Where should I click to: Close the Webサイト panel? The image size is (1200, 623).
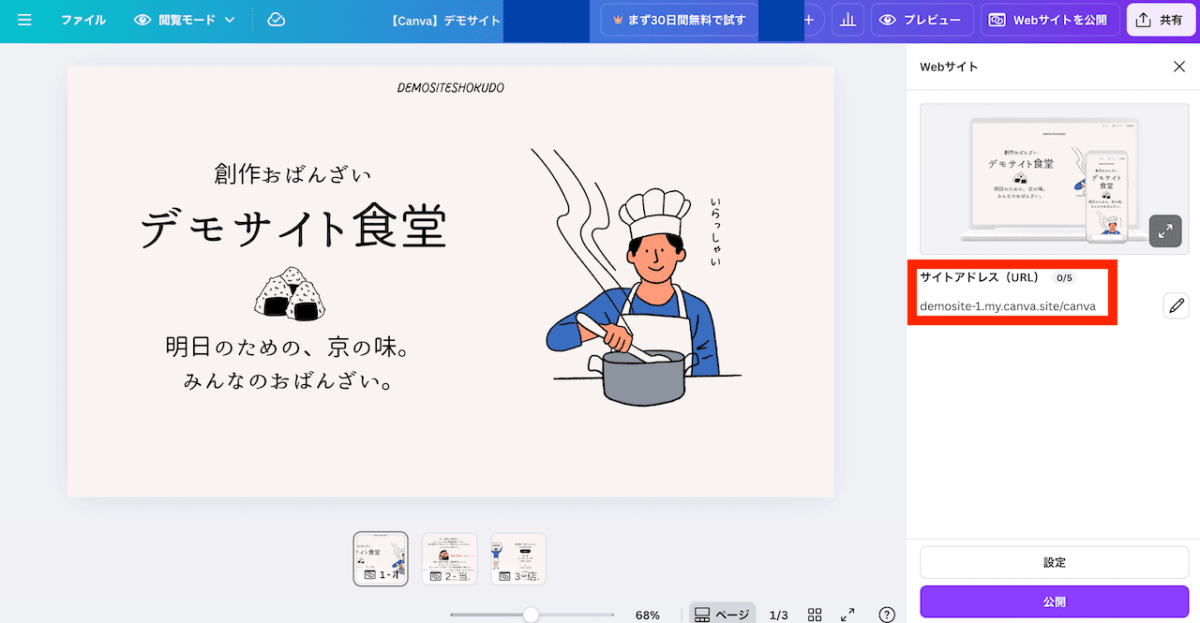coord(1179,67)
